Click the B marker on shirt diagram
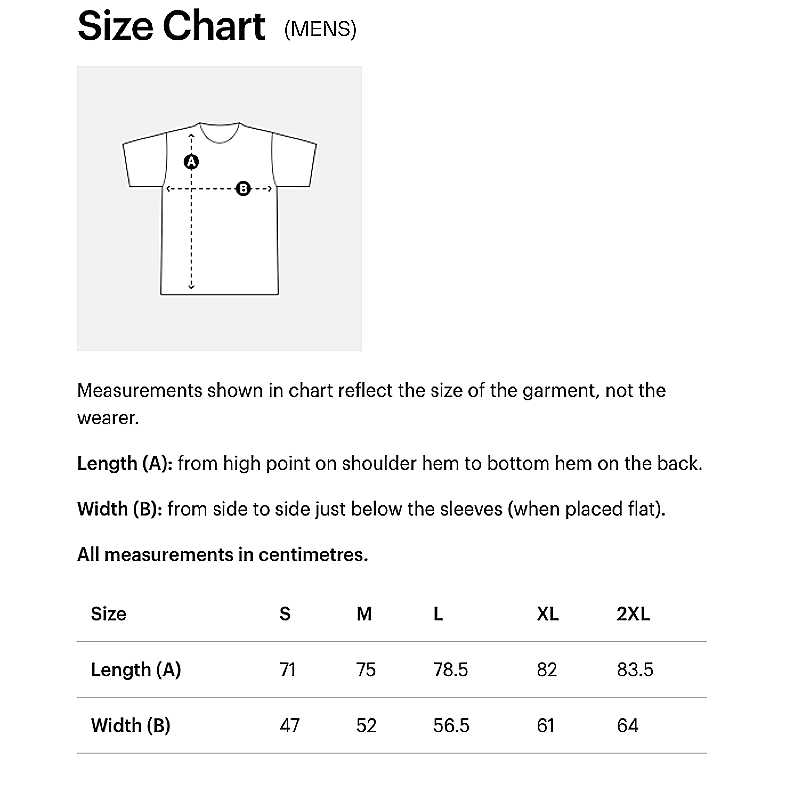 [x=243, y=188]
